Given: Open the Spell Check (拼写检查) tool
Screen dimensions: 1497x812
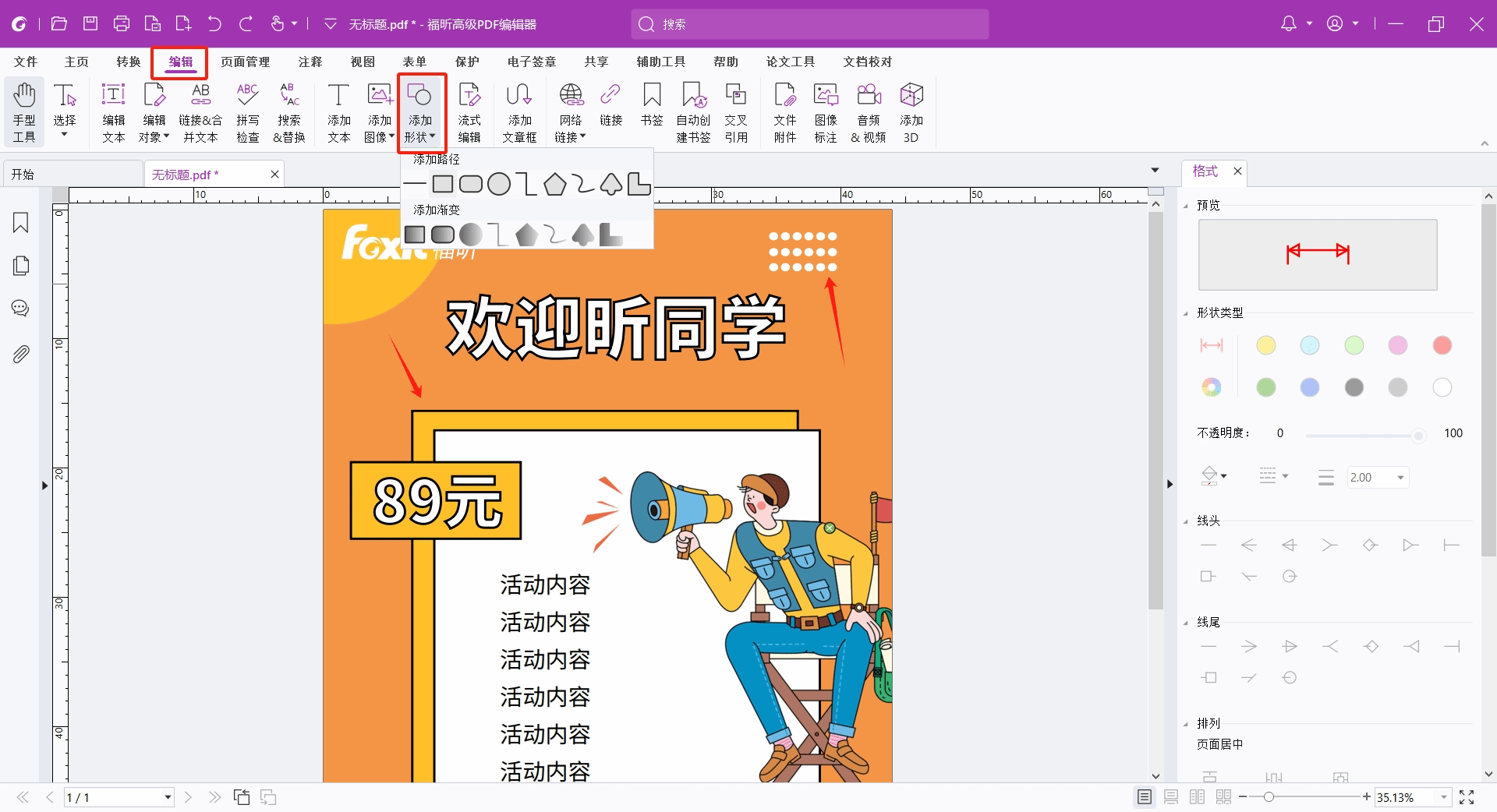Looking at the screenshot, I should [247, 112].
